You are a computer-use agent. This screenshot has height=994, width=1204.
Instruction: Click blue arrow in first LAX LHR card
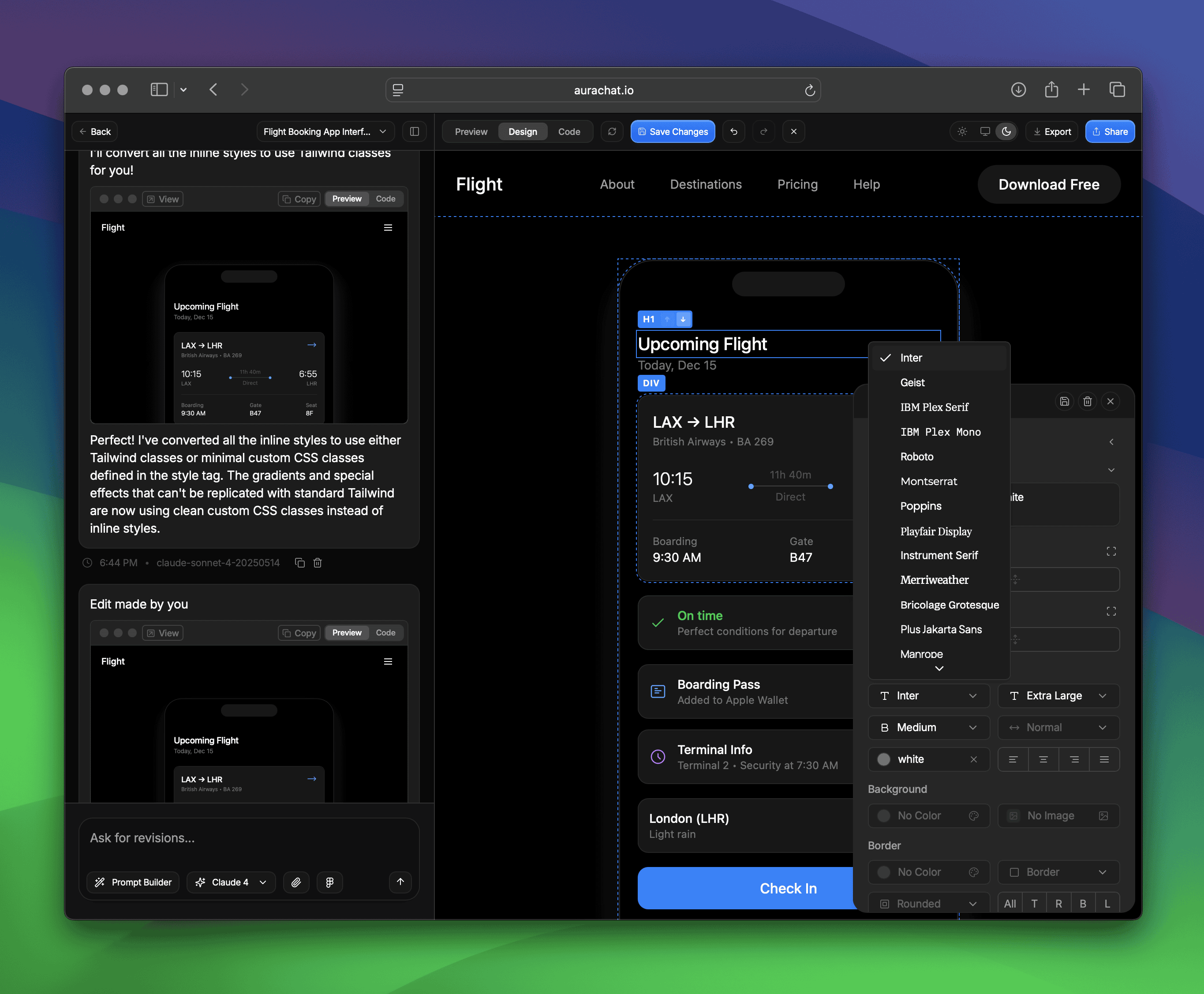(x=311, y=345)
